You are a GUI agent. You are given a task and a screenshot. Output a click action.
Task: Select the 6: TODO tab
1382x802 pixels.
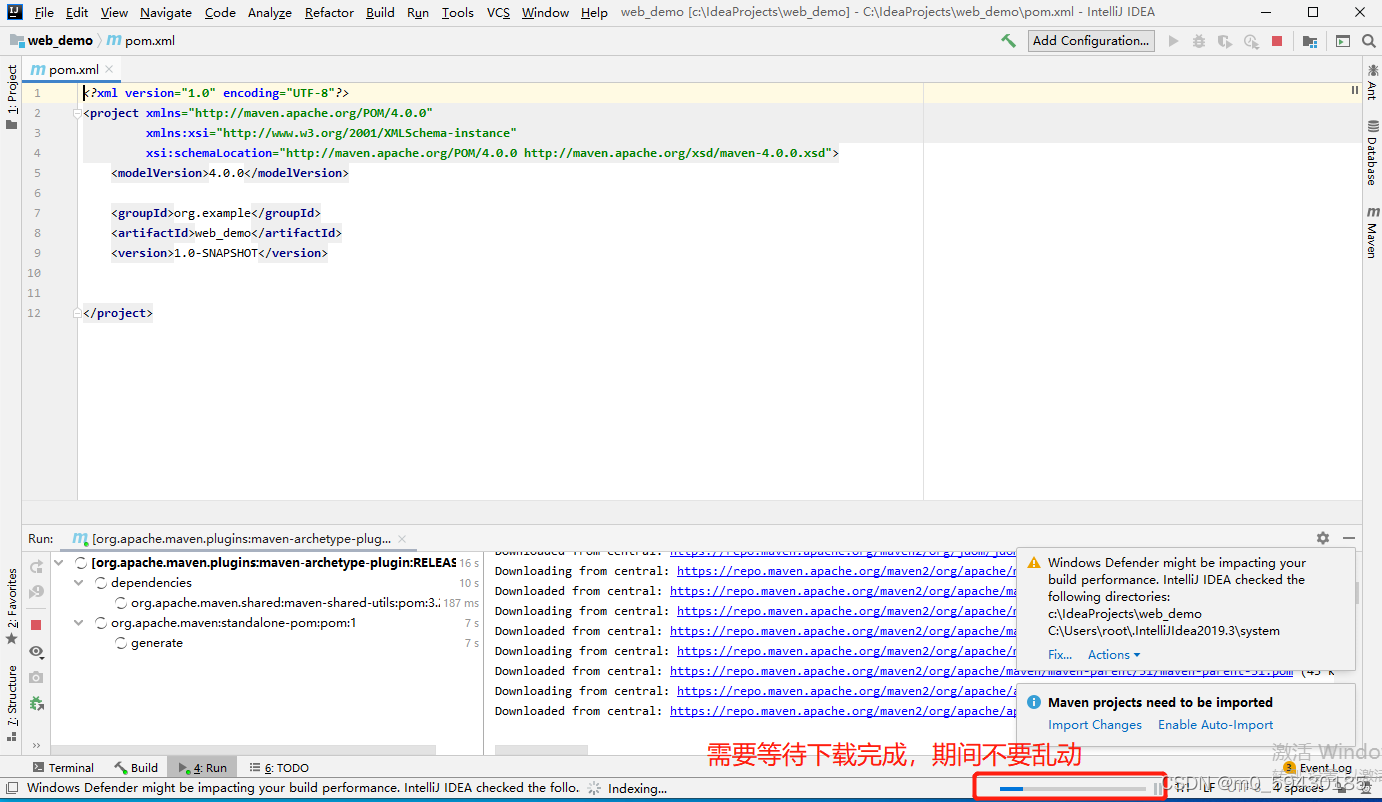[x=279, y=767]
